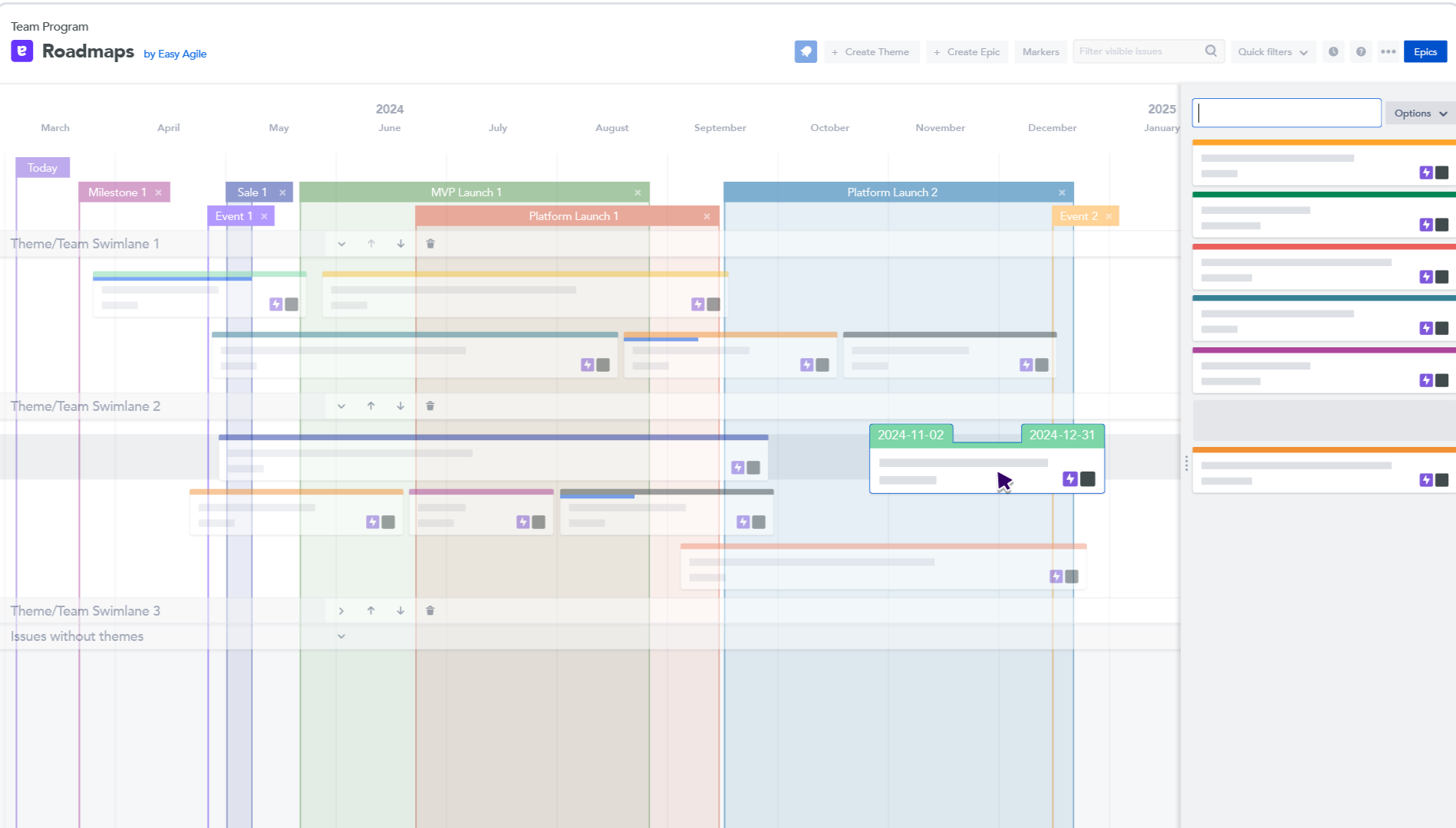This screenshot has width=1456, height=828.
Task: Close the Platform Launch 2 marker
Action: click(x=1062, y=192)
